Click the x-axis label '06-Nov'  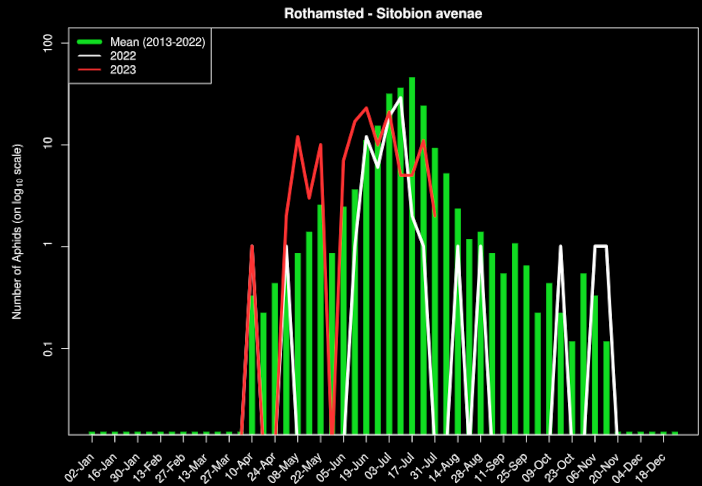coord(582,467)
